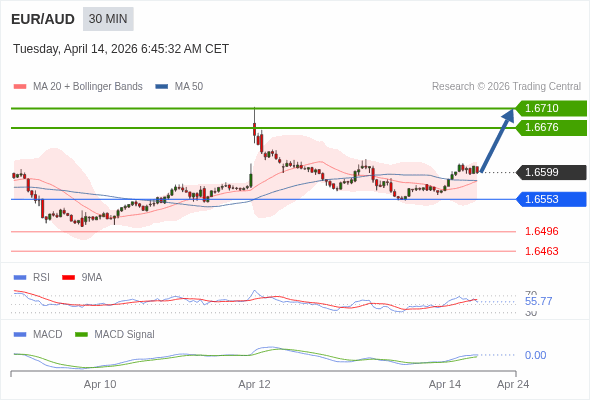Viewport: 590px width, 400px height.
Task: Click the MACD Signal green legend swatch
Action: pyautogui.click(x=81, y=335)
